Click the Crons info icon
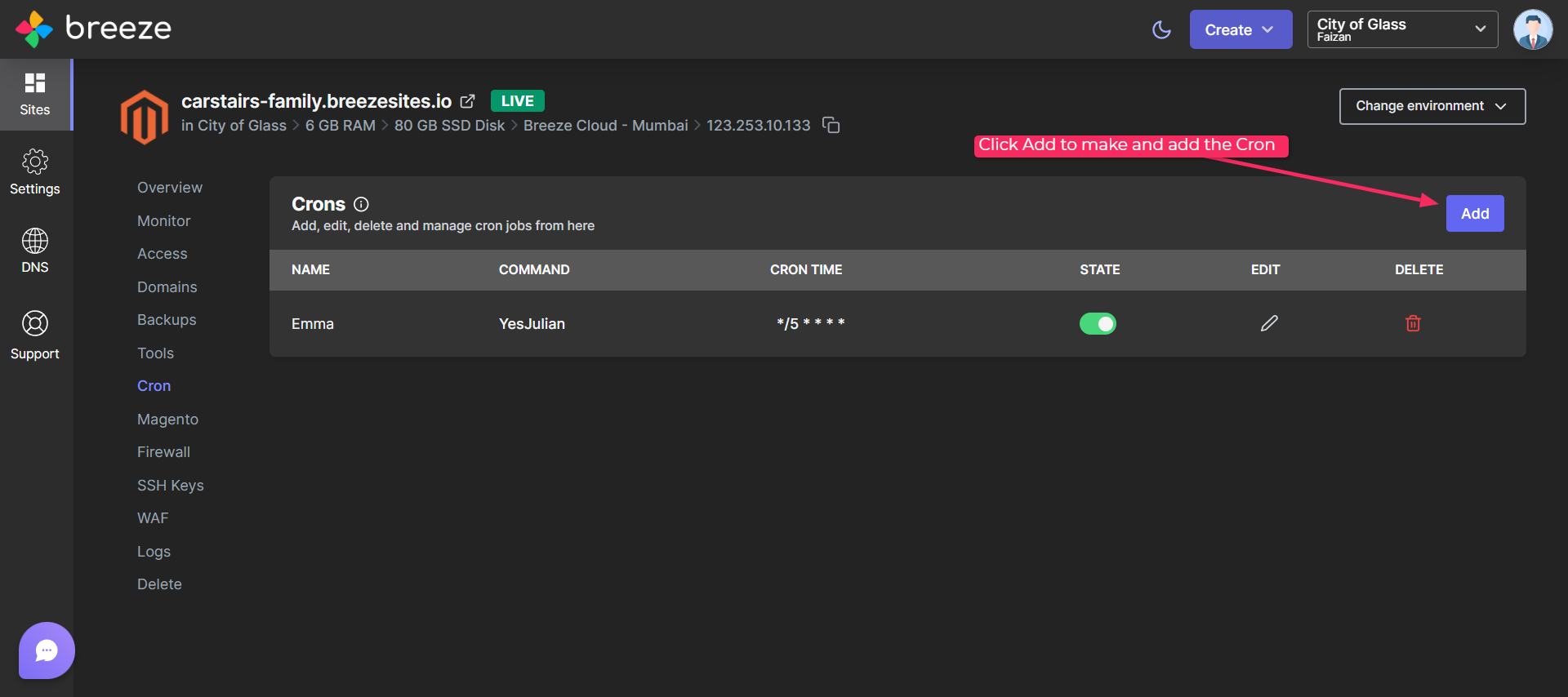The width and height of the screenshot is (1568, 697). (x=361, y=204)
